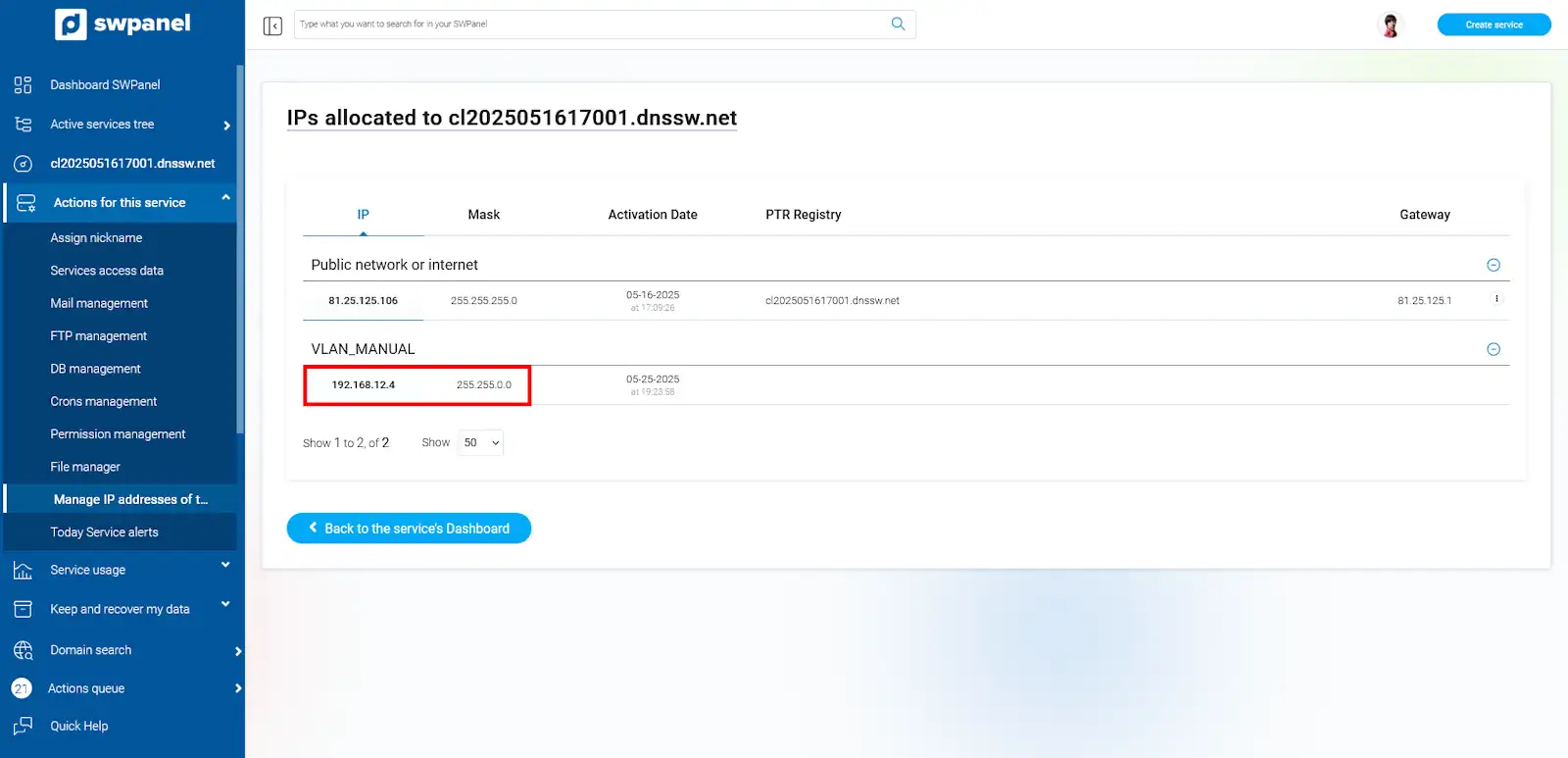Expand Keep and recover my data
Image resolution: width=1568 pixels, height=758 pixels.
[225, 604]
